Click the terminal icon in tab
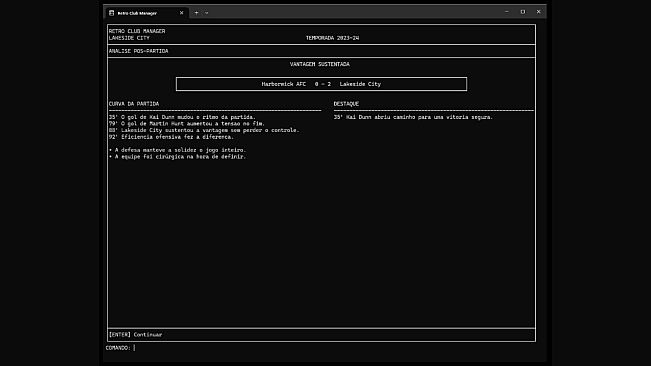 [112, 13]
